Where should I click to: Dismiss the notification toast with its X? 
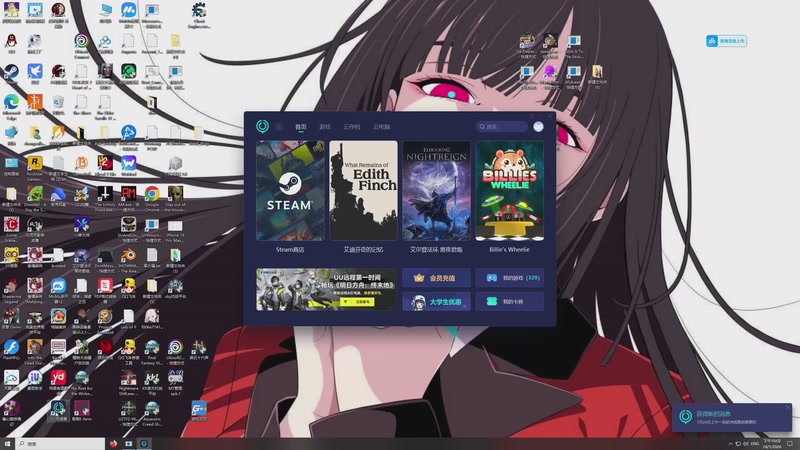(787, 408)
